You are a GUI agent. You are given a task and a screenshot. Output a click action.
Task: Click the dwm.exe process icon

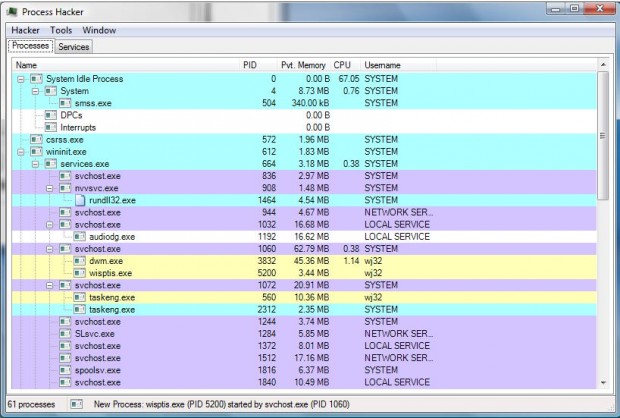point(79,261)
